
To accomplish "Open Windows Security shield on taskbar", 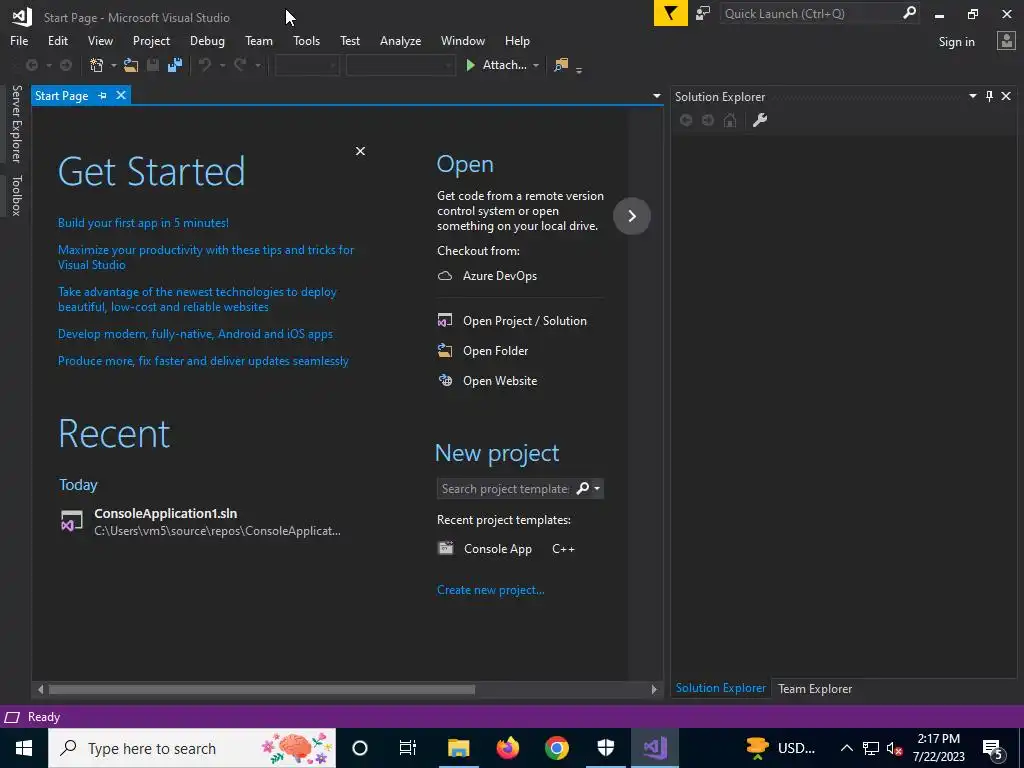I will pyautogui.click(x=605, y=748).
